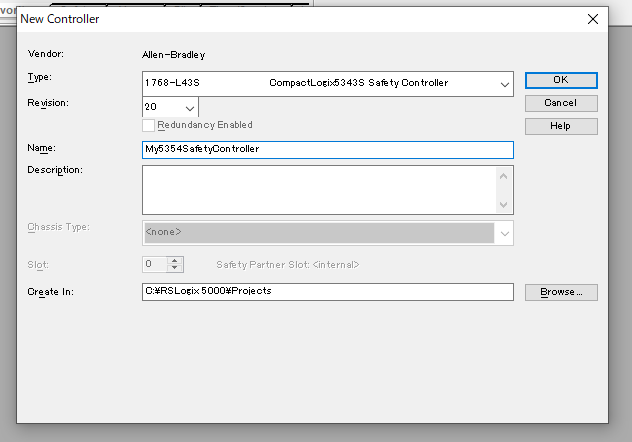The image size is (632, 442).
Task: Click Safety Partner Slot internal text
Action: (x=287, y=265)
